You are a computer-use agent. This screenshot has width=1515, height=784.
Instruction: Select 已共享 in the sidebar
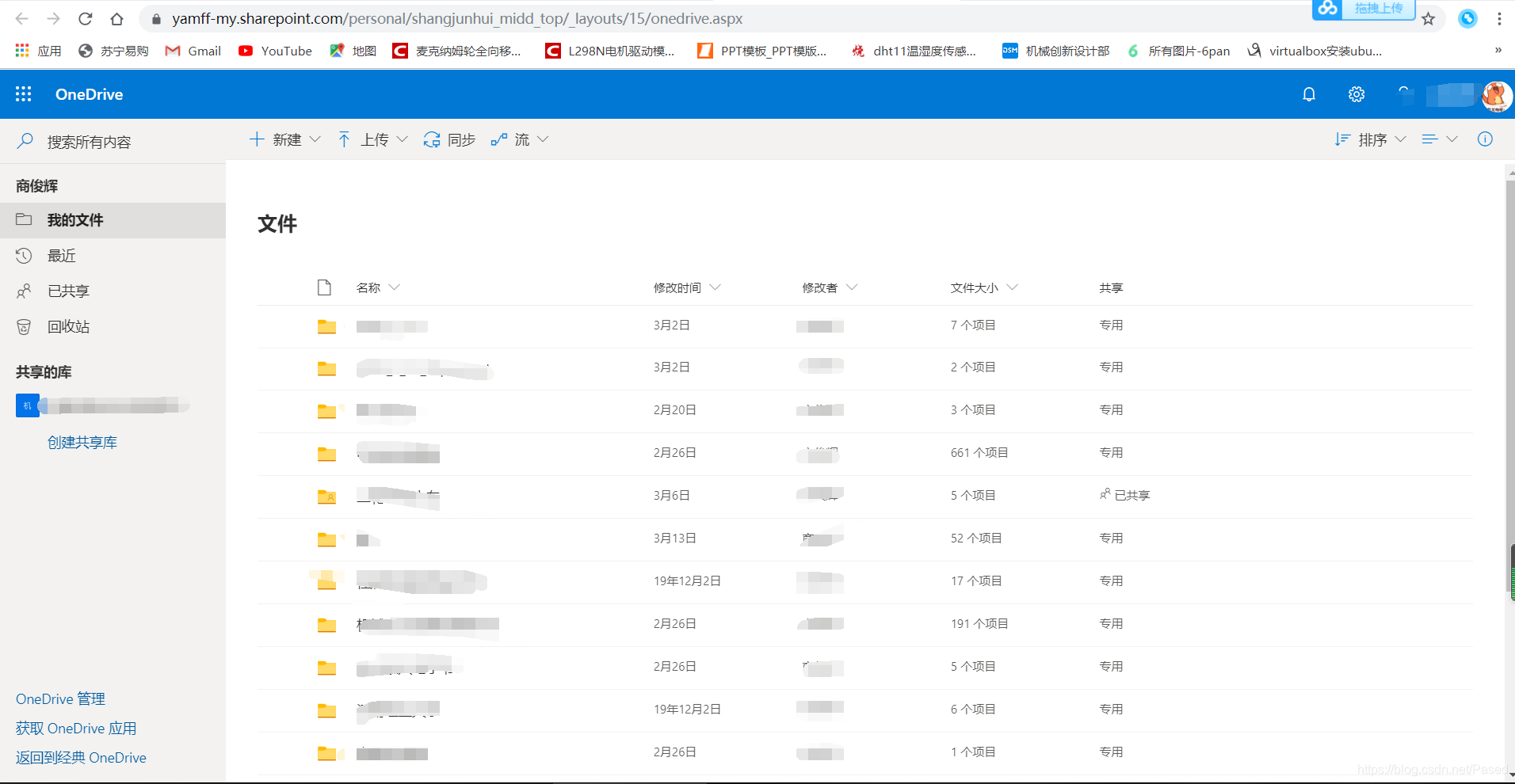pyautogui.click(x=113, y=291)
